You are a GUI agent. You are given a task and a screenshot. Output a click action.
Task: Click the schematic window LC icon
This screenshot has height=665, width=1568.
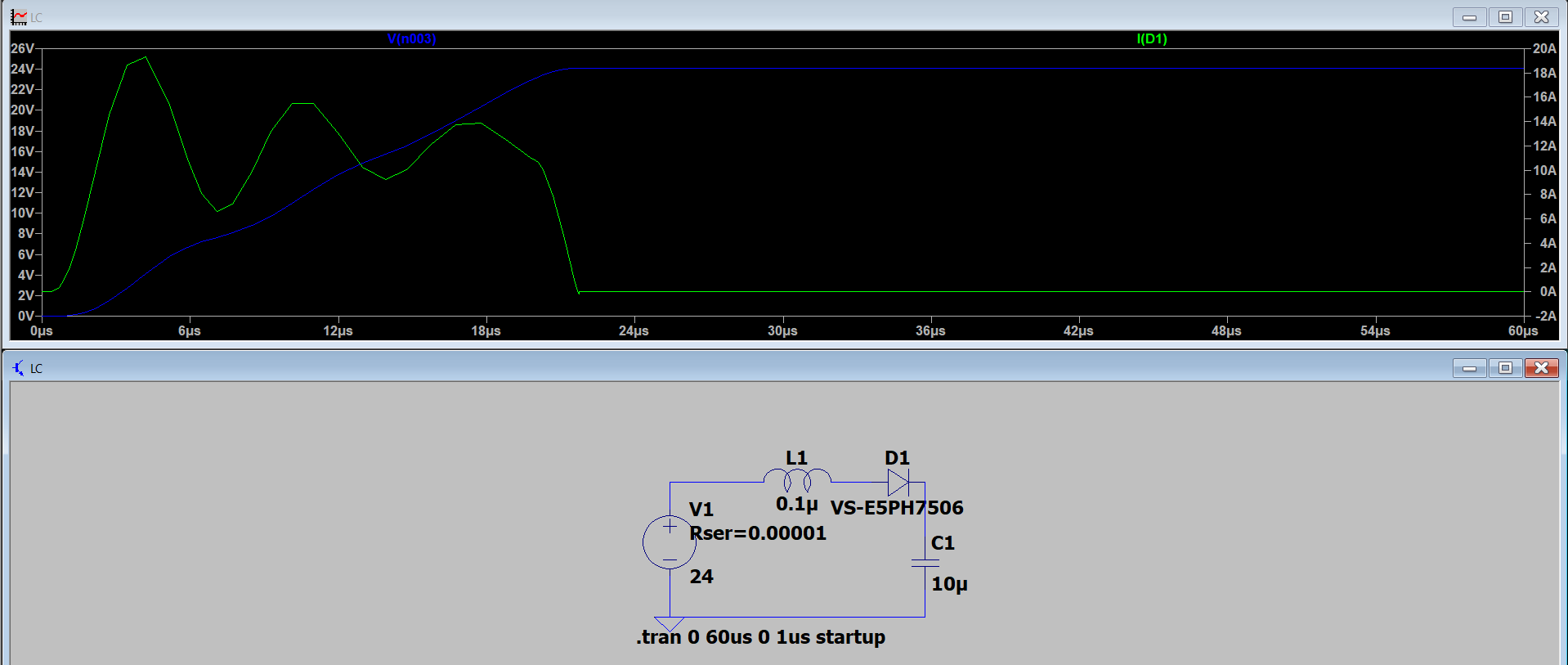pyautogui.click(x=18, y=368)
